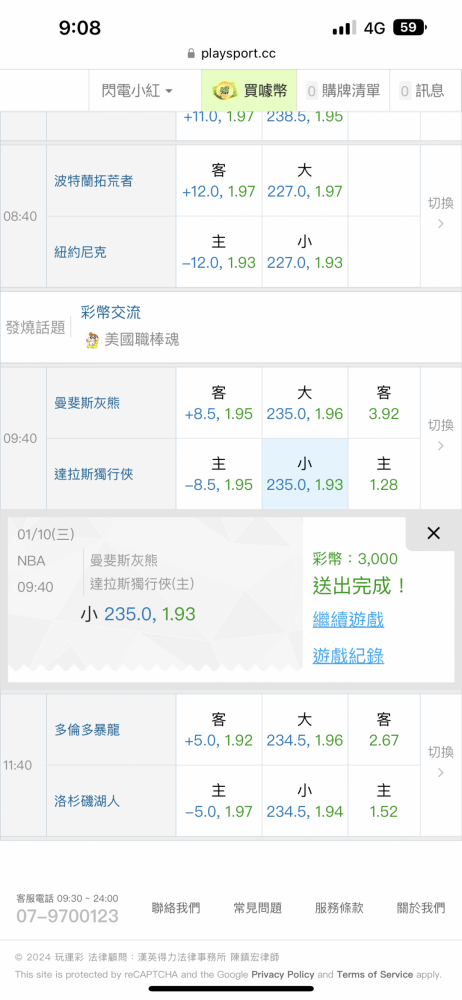Tap the lock icon beside playsport.cc
The height and width of the screenshot is (1000, 462).
tap(191, 54)
